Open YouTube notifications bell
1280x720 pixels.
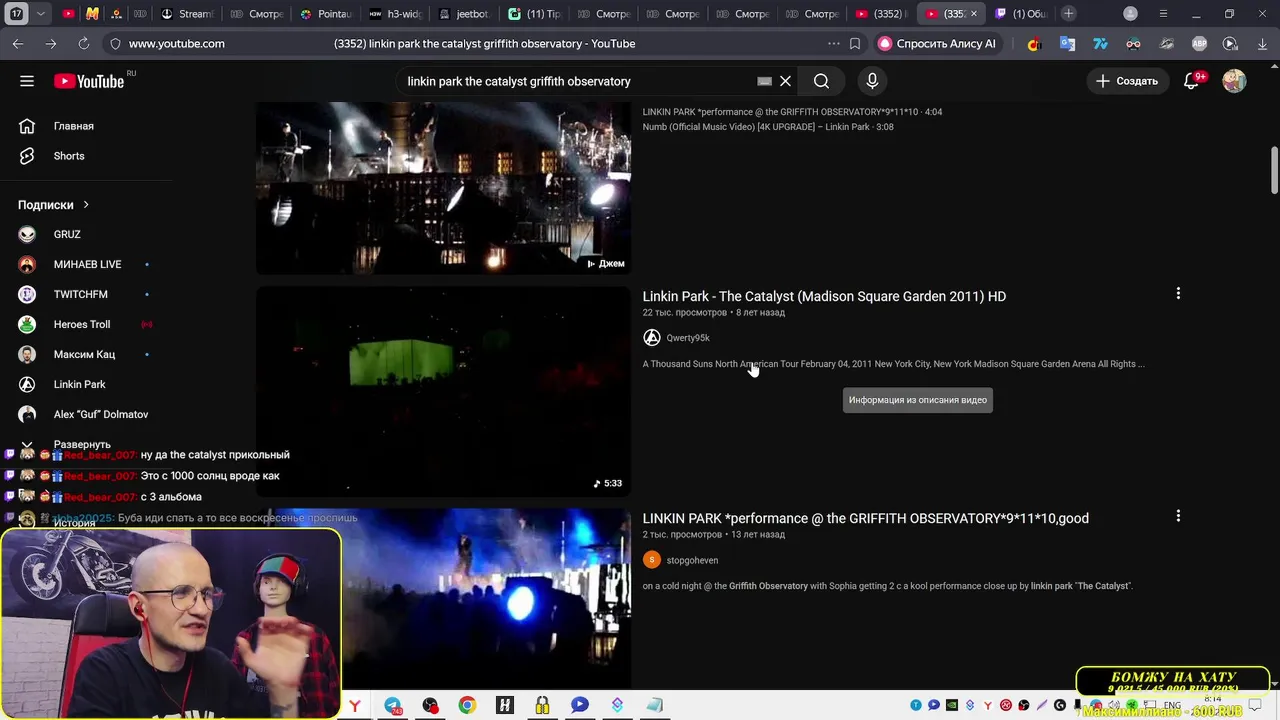pos(1191,81)
